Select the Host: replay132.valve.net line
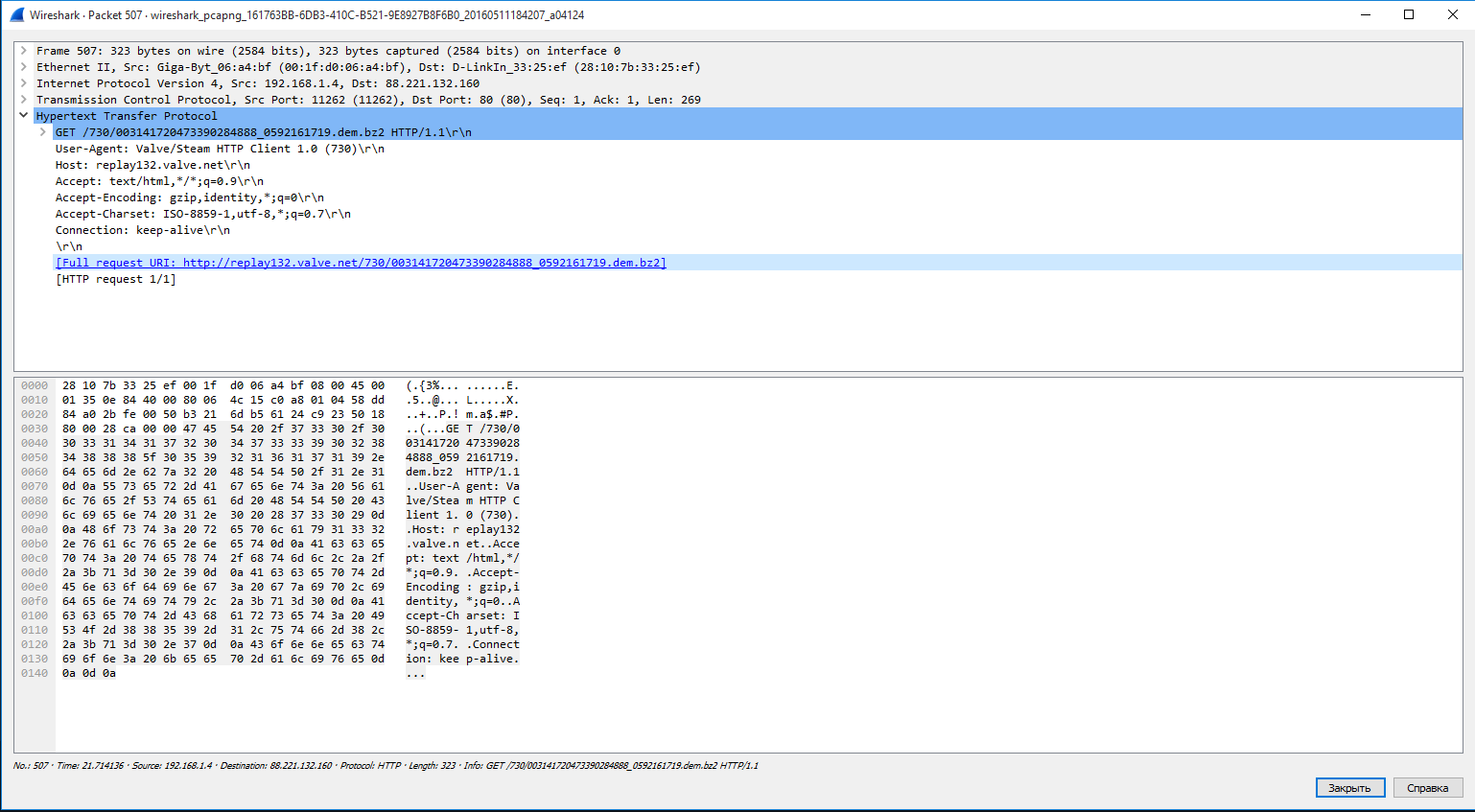Screen dimensions: 1475x812 click(152, 165)
